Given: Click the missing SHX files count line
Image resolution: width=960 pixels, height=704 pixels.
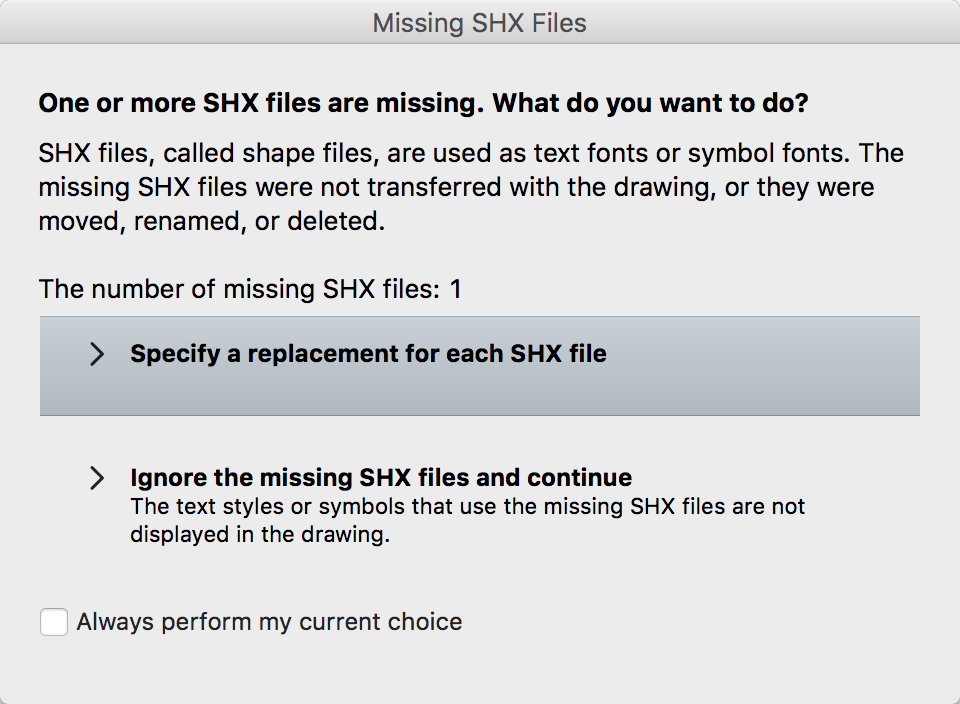Looking at the screenshot, I should 250,290.
